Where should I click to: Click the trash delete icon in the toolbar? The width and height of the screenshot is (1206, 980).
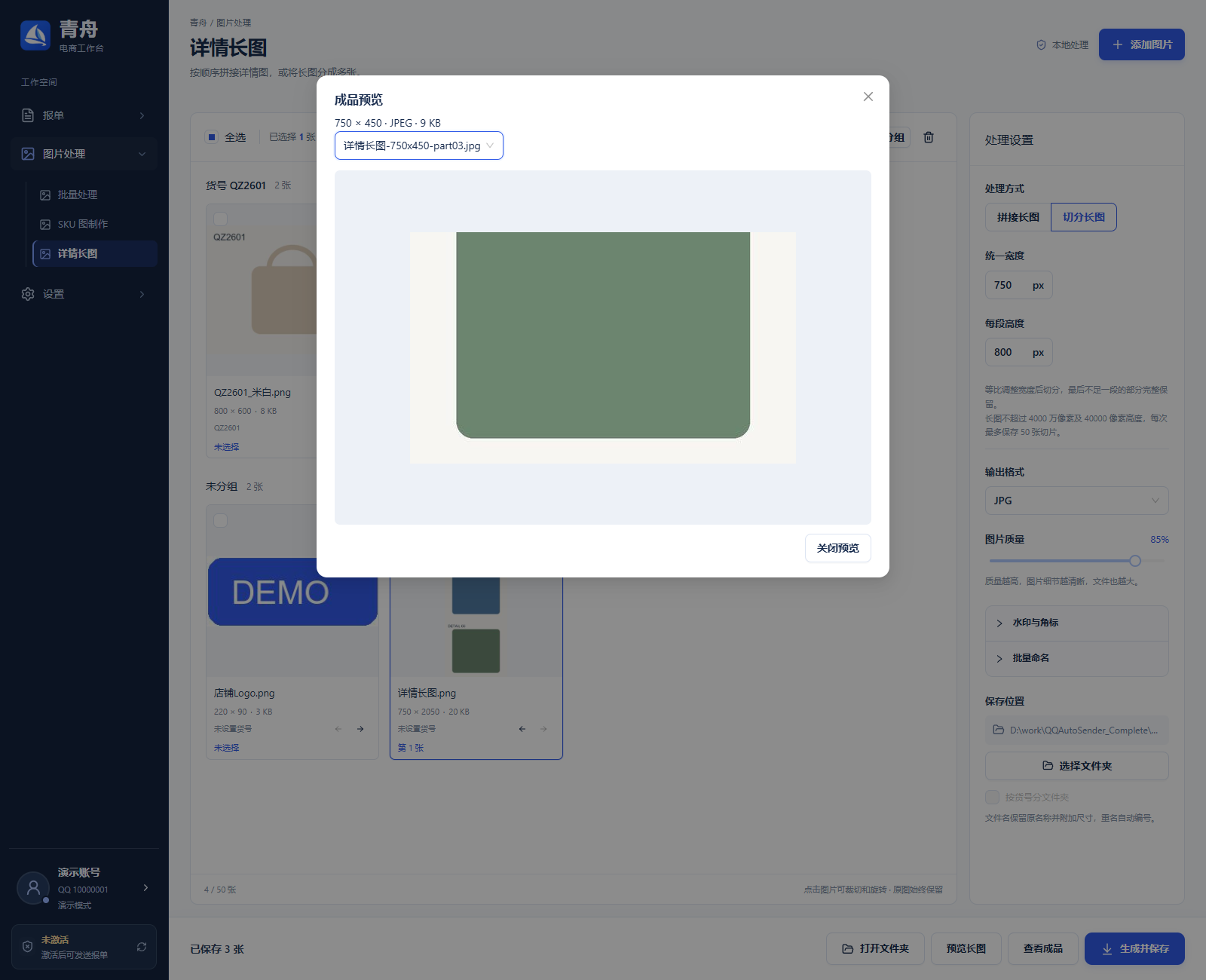click(x=929, y=137)
